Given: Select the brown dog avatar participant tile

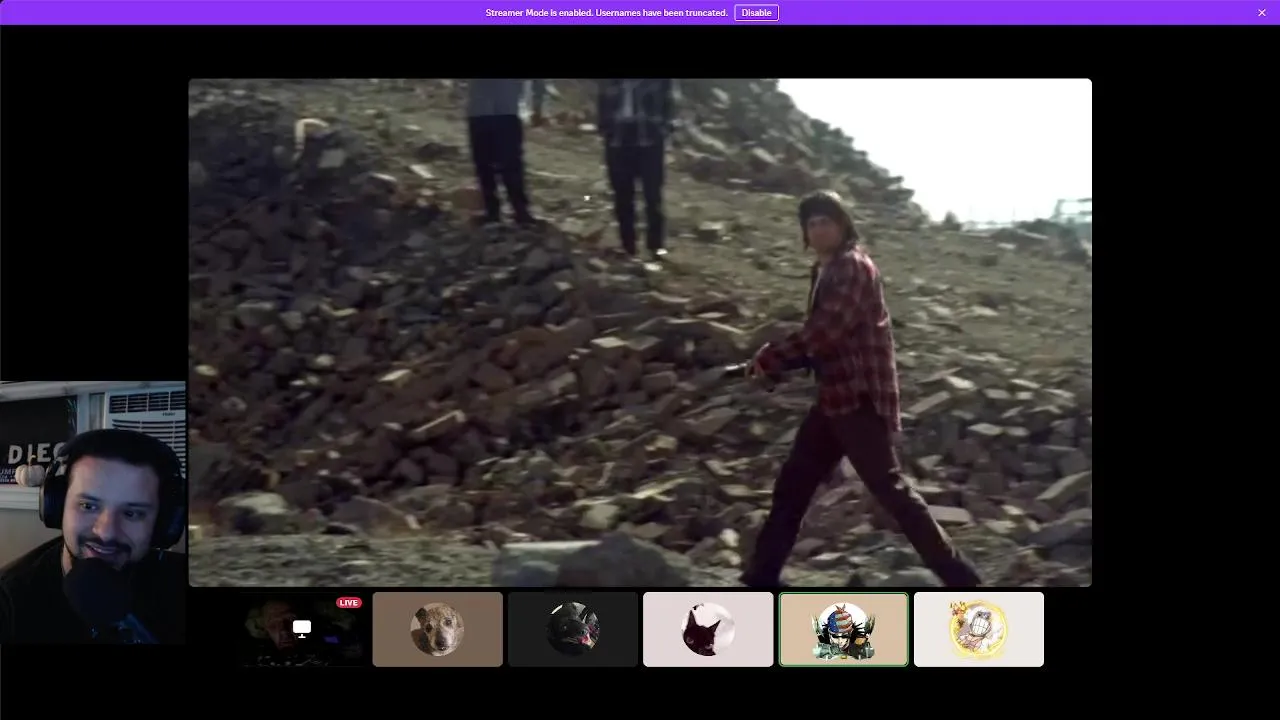Looking at the screenshot, I should (438, 629).
